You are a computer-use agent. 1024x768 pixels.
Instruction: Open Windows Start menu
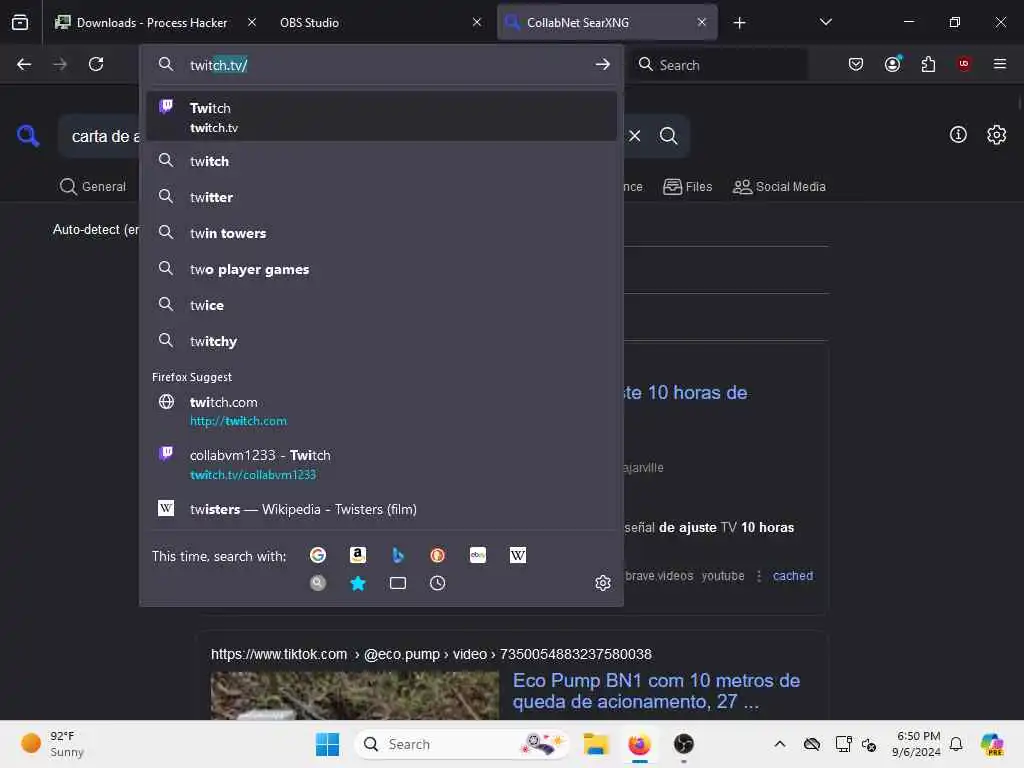[x=327, y=744]
